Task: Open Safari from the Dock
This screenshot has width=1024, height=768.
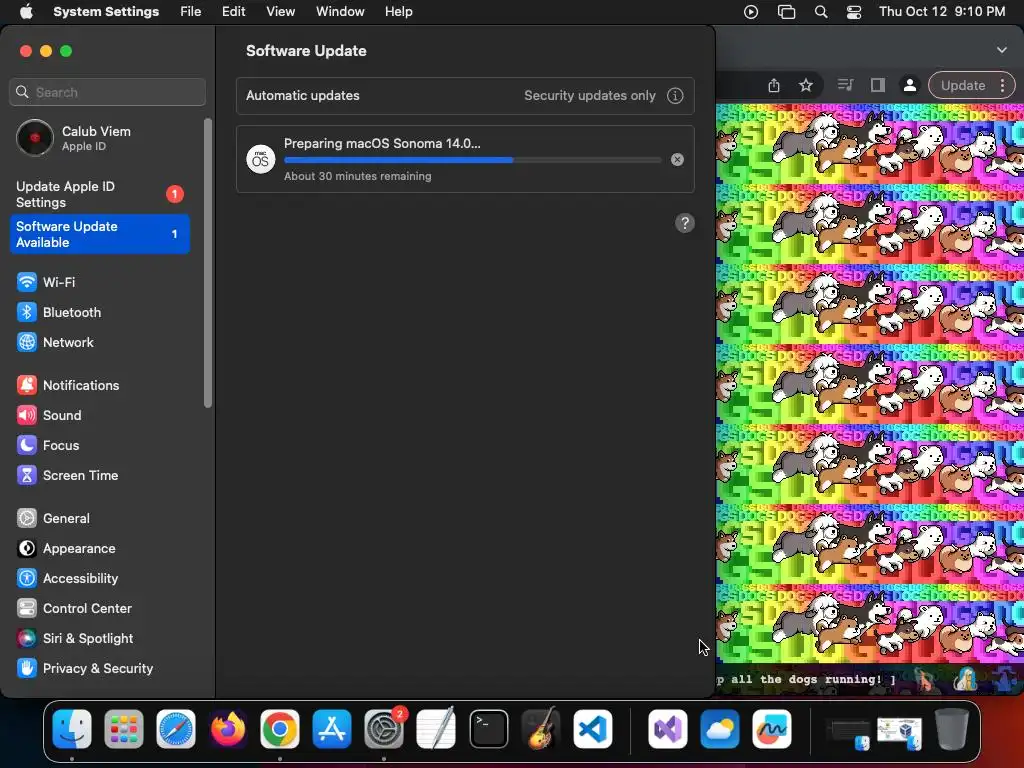Action: [x=176, y=729]
